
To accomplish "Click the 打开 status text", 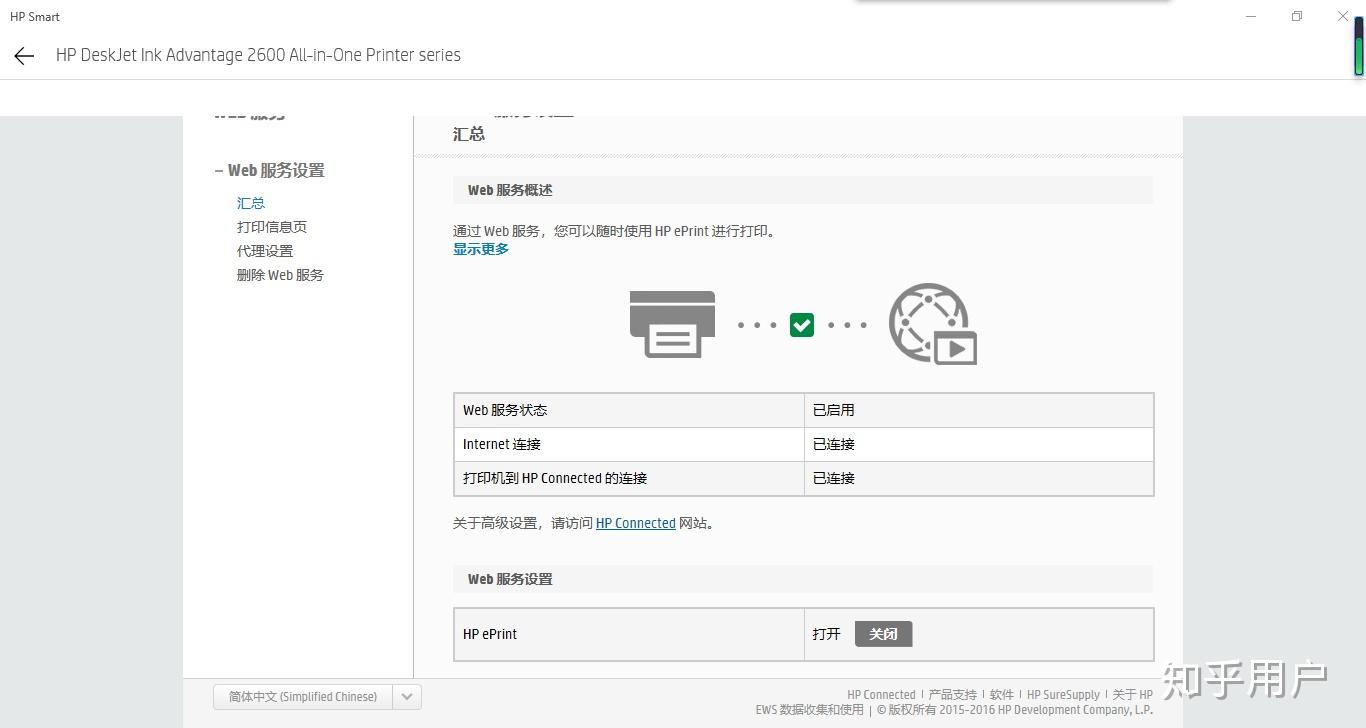I will click(827, 634).
